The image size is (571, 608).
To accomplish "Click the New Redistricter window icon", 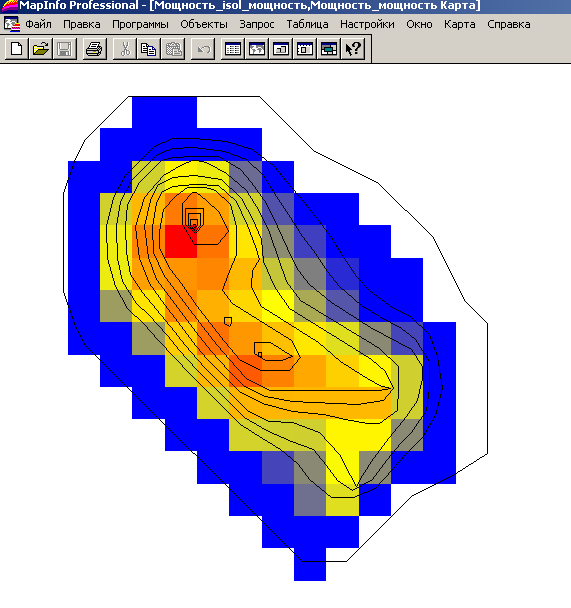I will pos(329,49).
